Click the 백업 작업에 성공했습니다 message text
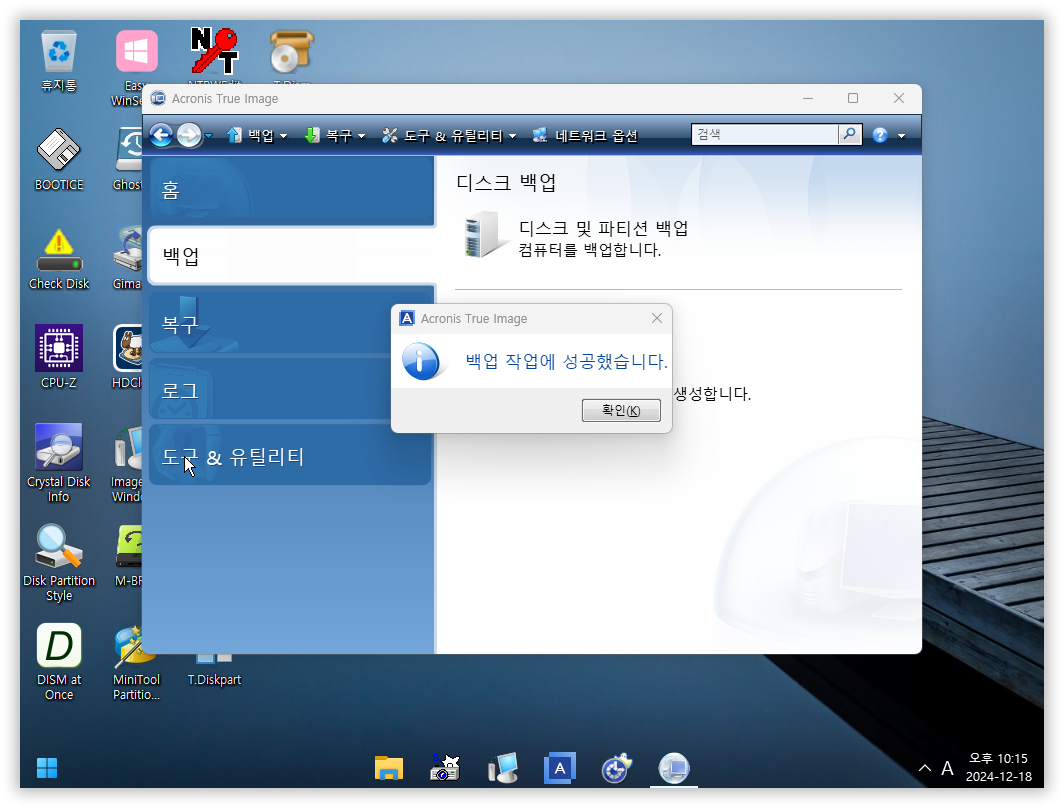The width and height of the screenshot is (1064, 808). coord(566,361)
